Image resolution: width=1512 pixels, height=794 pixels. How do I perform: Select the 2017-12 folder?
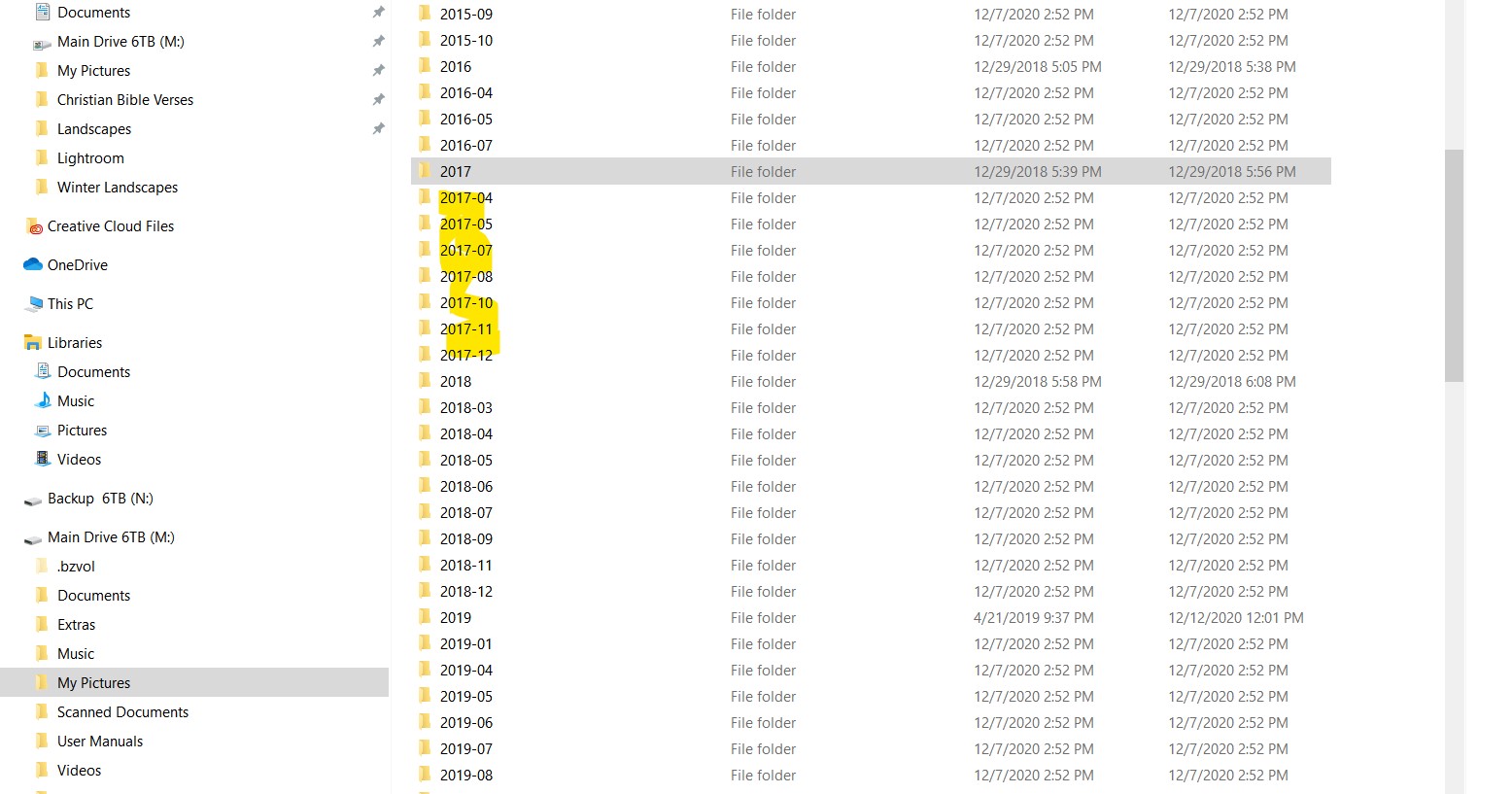[x=466, y=355]
